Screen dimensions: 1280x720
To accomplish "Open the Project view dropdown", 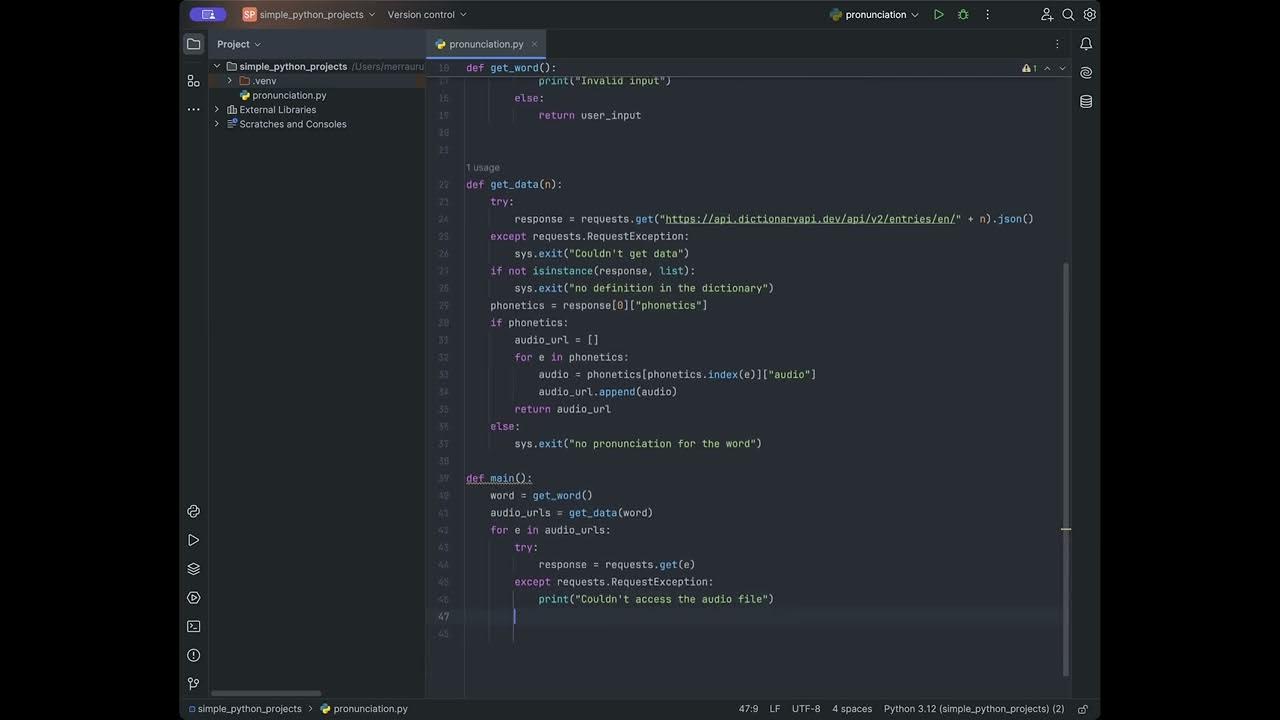I will pyautogui.click(x=239, y=44).
